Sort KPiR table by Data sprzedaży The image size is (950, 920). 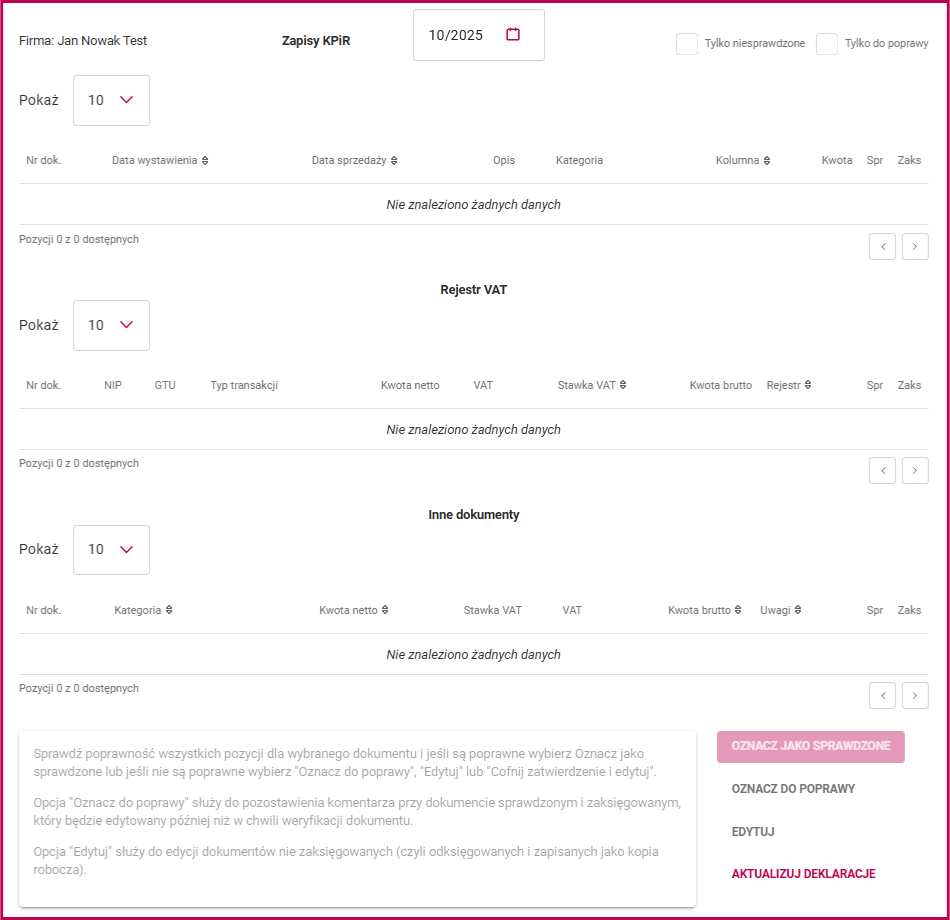[354, 161]
